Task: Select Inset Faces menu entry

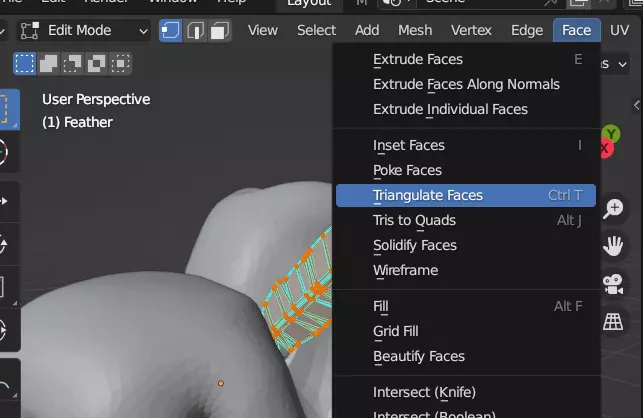Action: click(409, 145)
